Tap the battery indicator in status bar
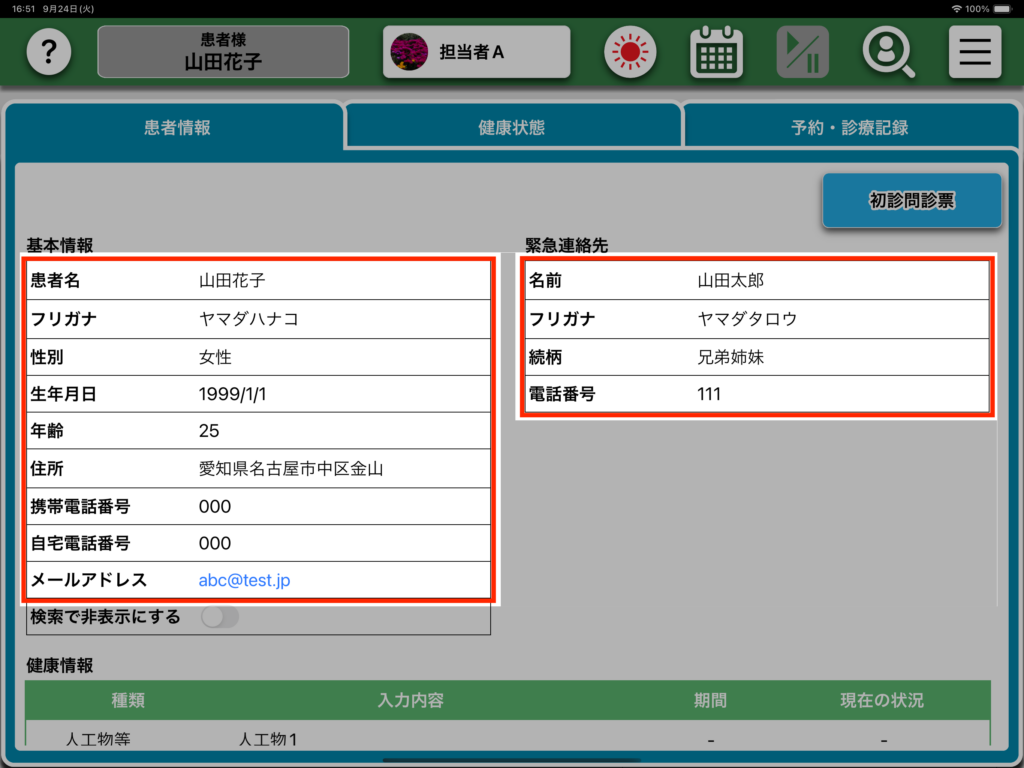The height and width of the screenshot is (768, 1024). pyautogui.click(x=1005, y=9)
